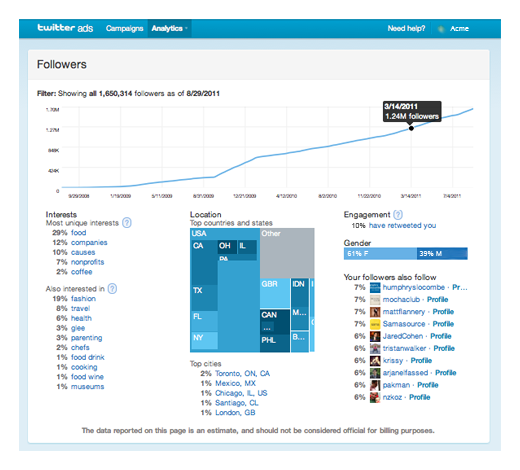Click tristanwalker avatar thumbnail
The height and width of the screenshot is (470, 520).
point(375,349)
